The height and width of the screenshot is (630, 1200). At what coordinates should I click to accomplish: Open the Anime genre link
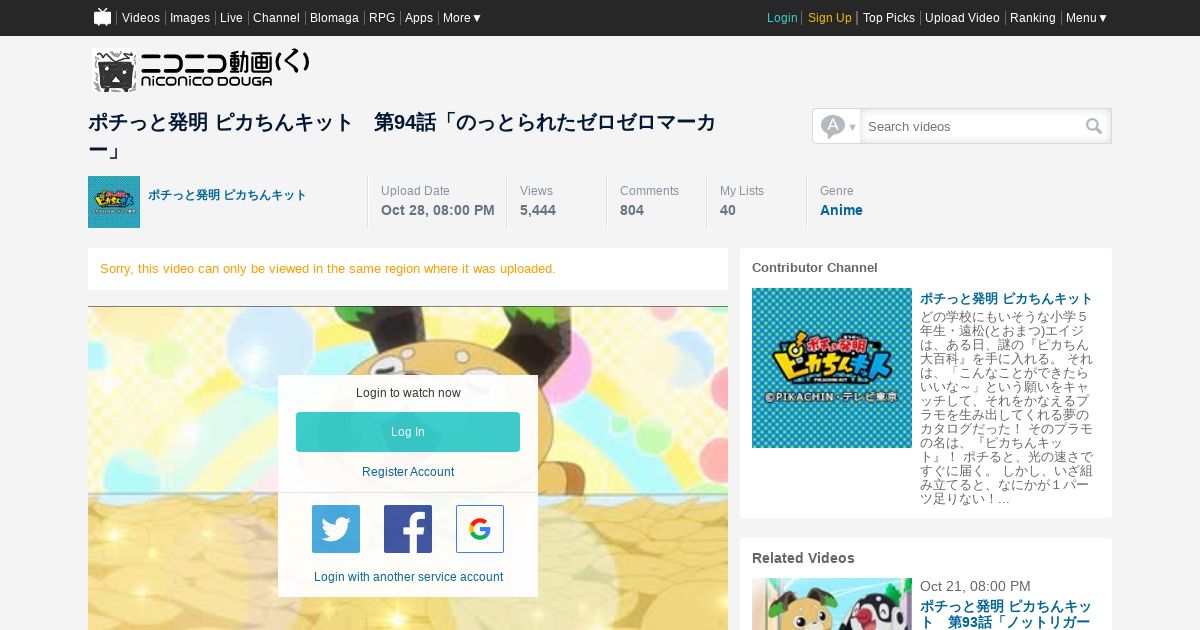tap(841, 210)
